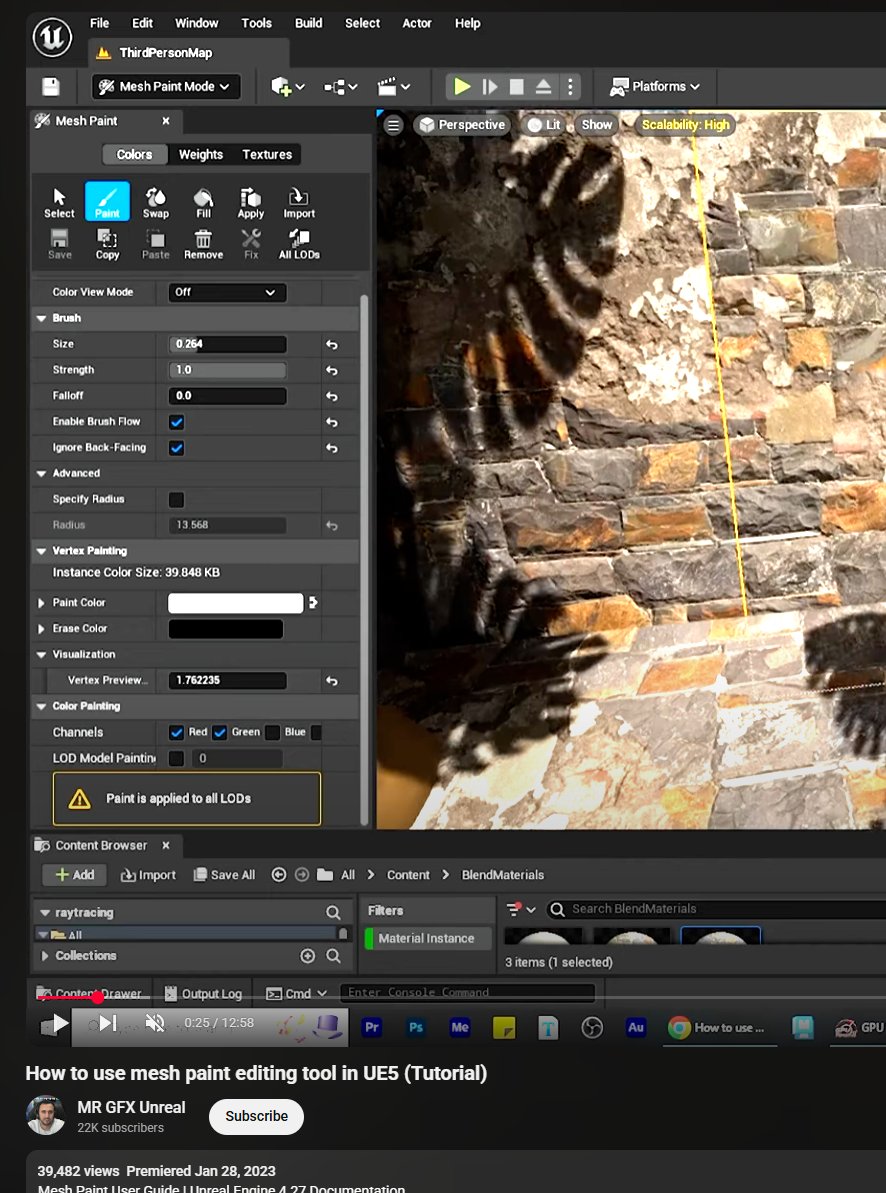Uncheck the Green channel checkbox
Viewport: 886px width, 1193px height.
point(220,733)
